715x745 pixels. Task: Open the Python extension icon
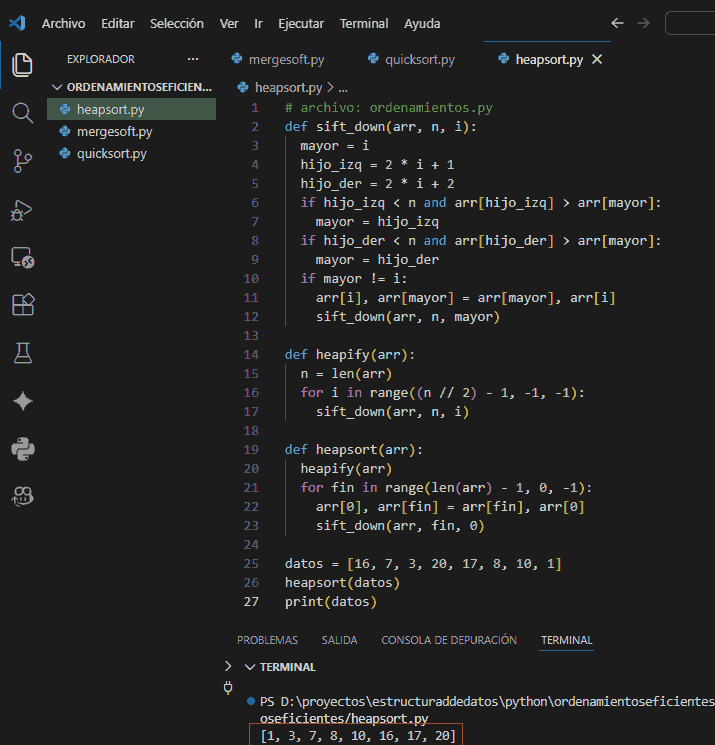(22, 448)
